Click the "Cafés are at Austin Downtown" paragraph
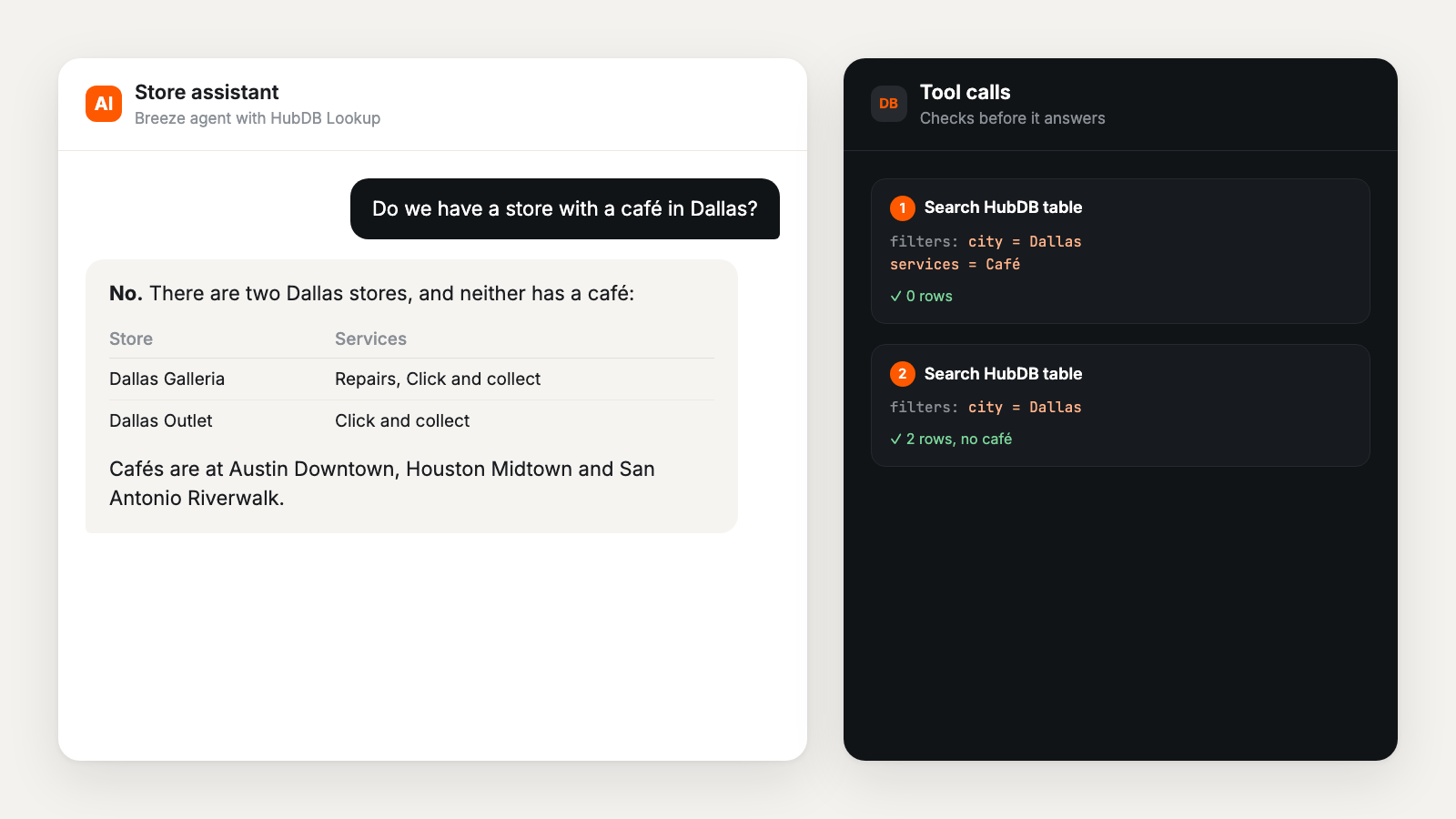 (382, 483)
